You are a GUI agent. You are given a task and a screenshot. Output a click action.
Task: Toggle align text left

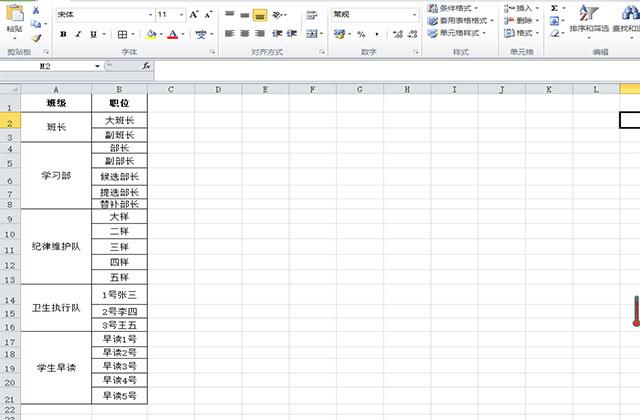coord(230,33)
